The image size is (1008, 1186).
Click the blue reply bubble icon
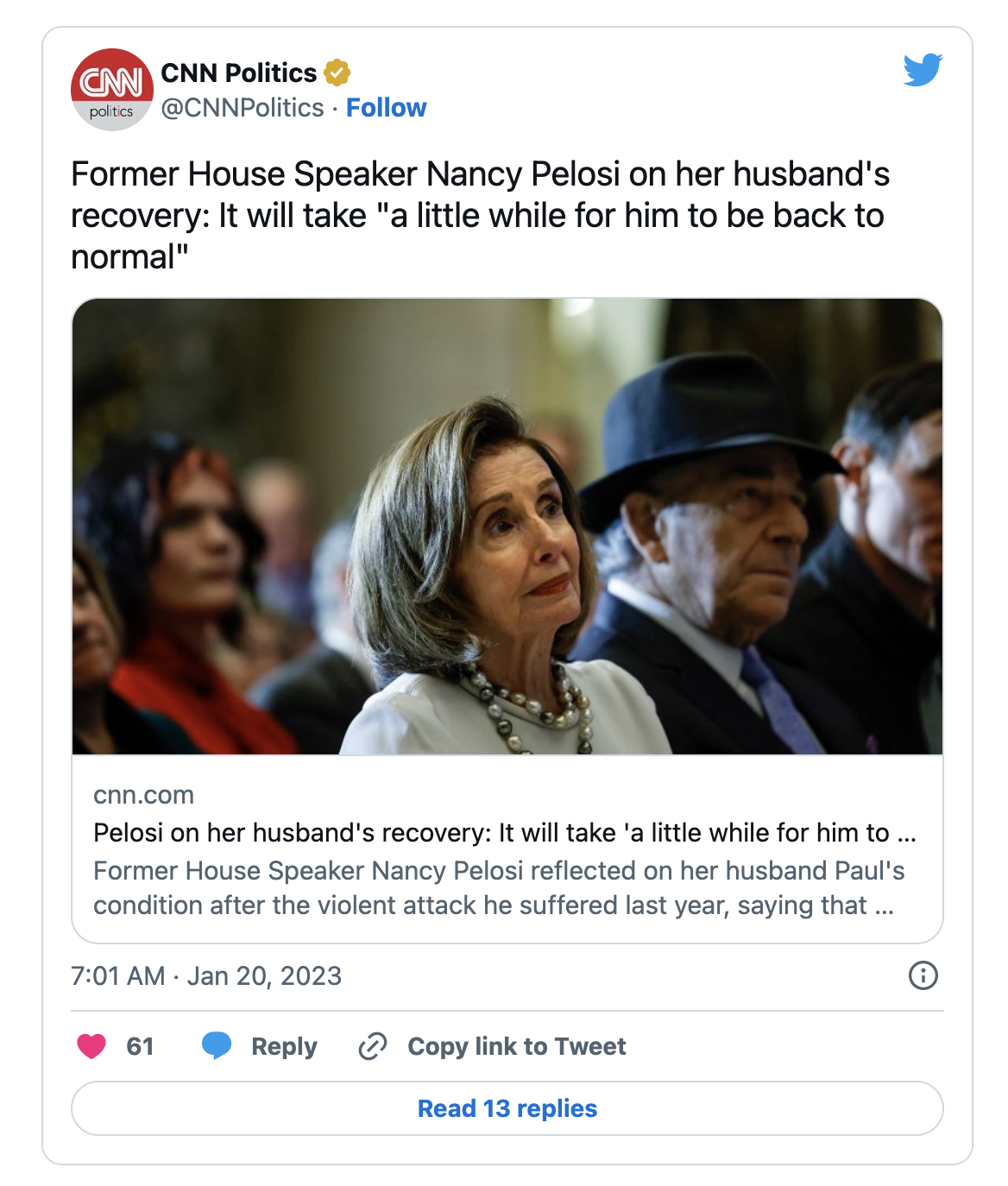(217, 1045)
